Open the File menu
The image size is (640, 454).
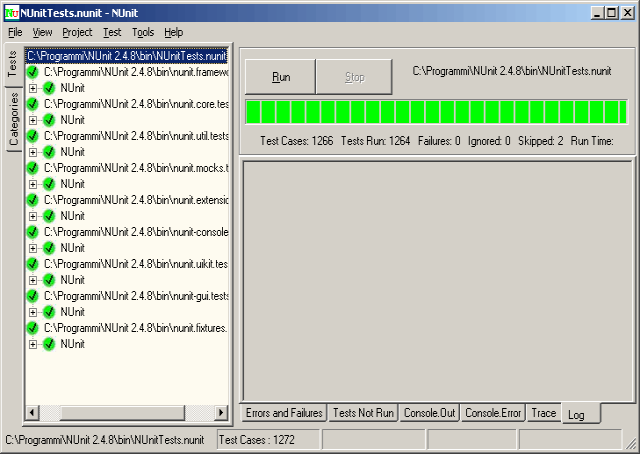15,32
